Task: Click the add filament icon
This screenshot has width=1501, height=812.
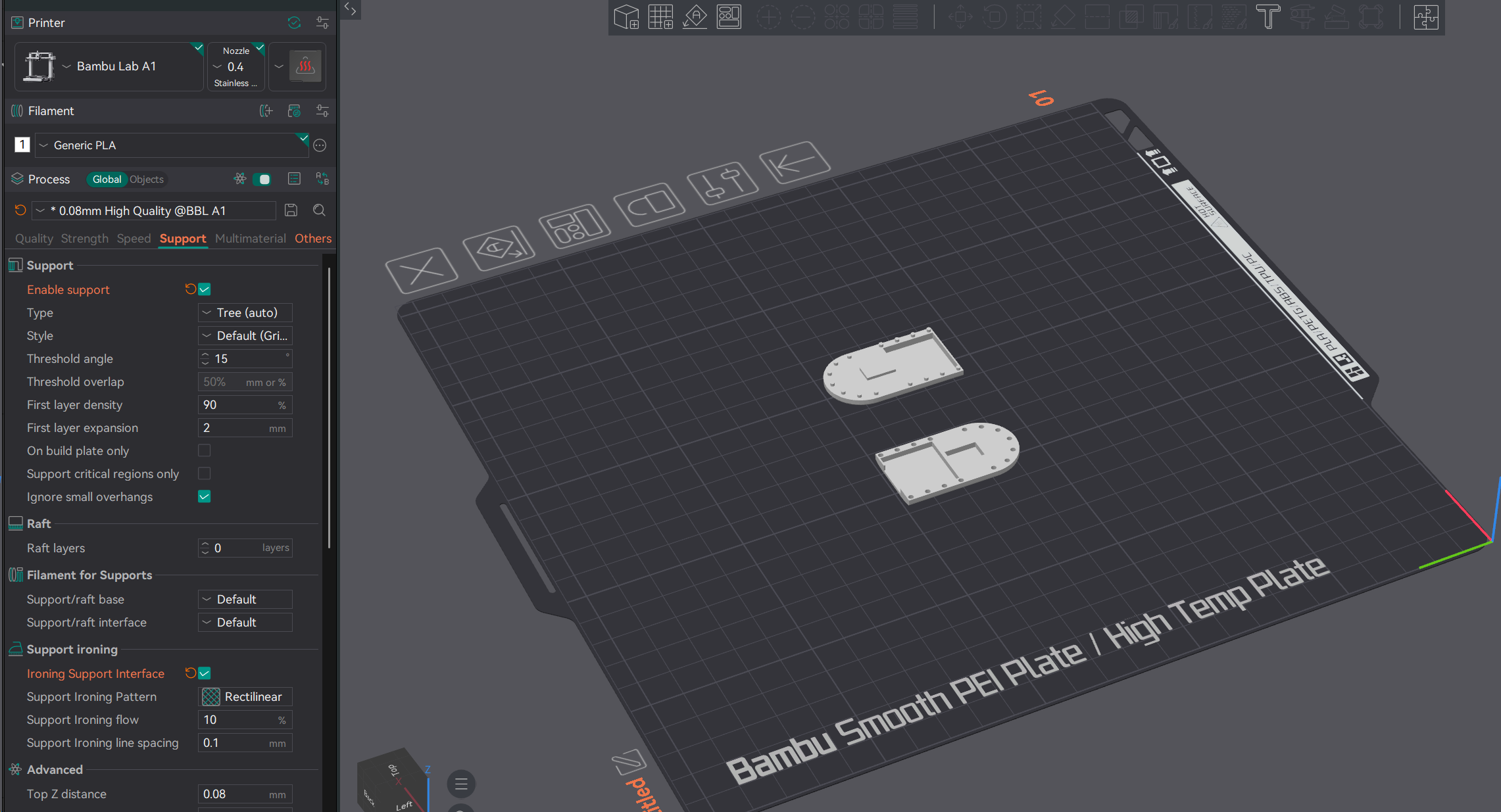Action: [x=266, y=110]
